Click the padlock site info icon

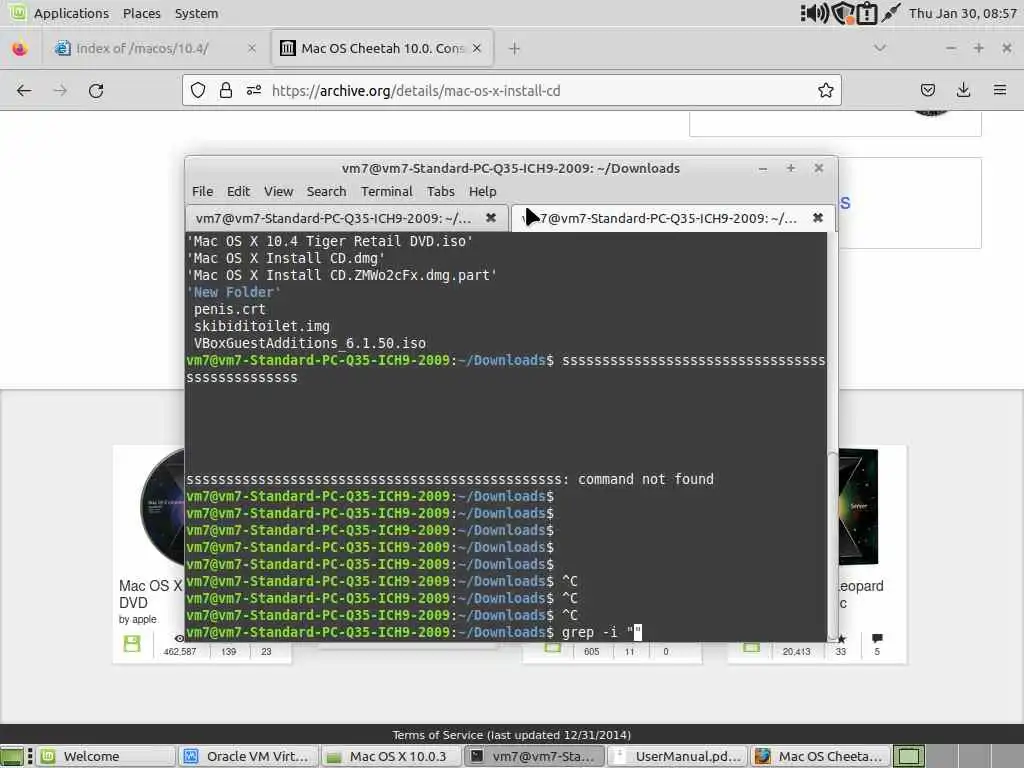coord(225,91)
